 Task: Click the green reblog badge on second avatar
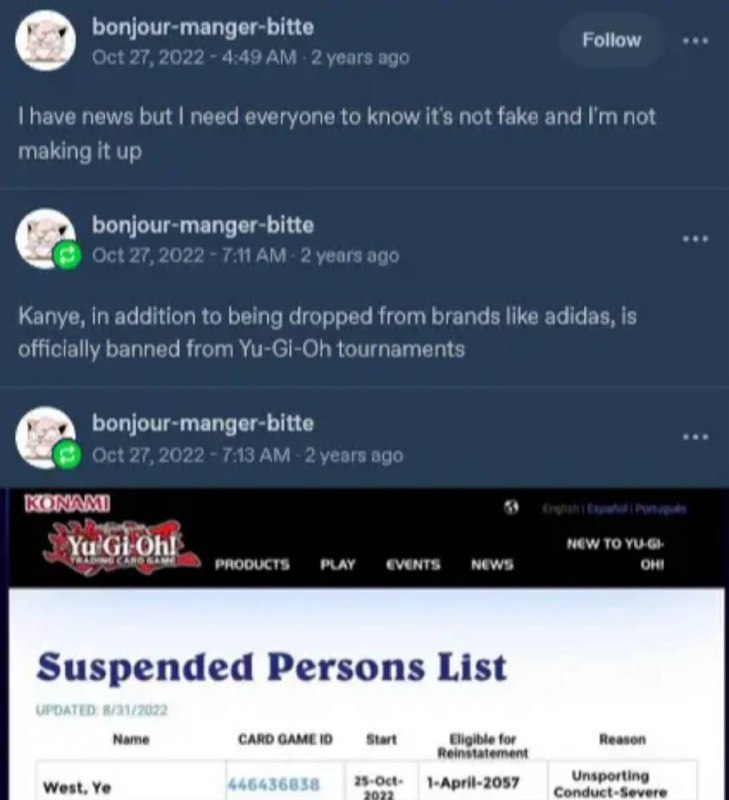click(67, 256)
